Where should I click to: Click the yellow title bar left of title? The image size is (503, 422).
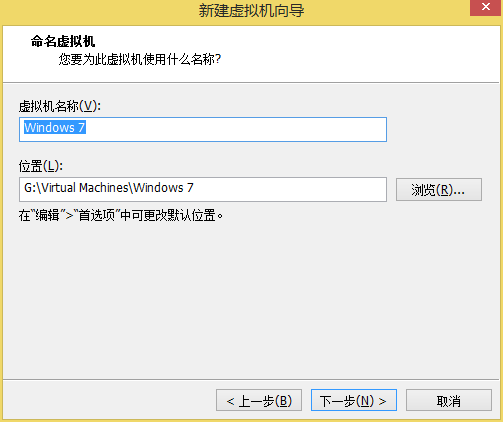coord(100,12)
